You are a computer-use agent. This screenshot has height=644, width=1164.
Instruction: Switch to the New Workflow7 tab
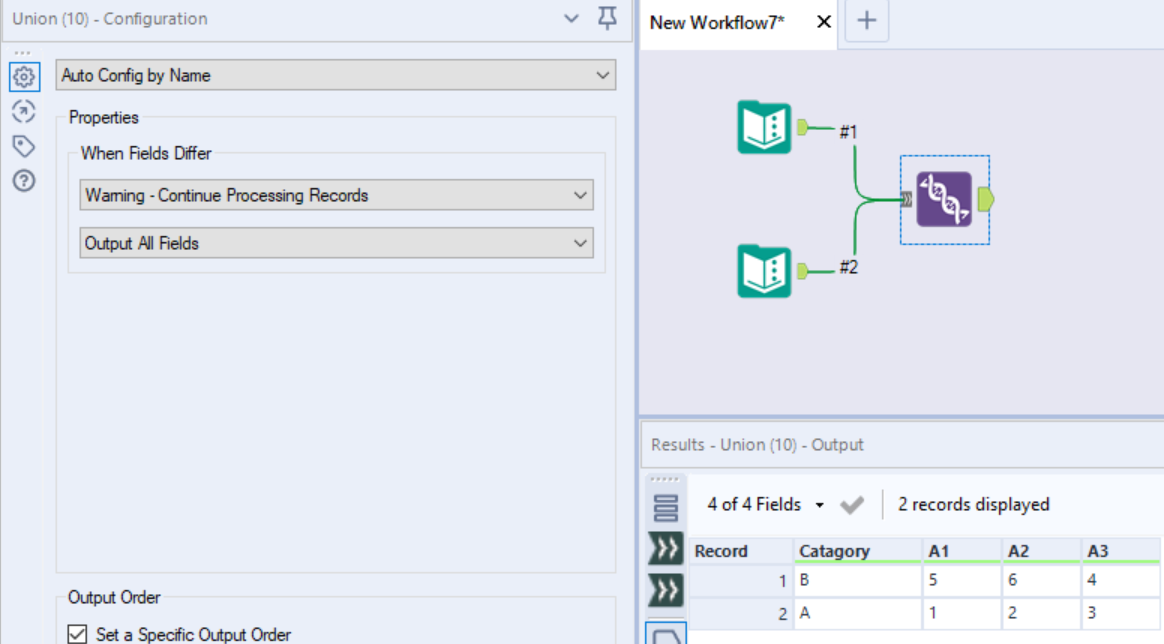720,22
